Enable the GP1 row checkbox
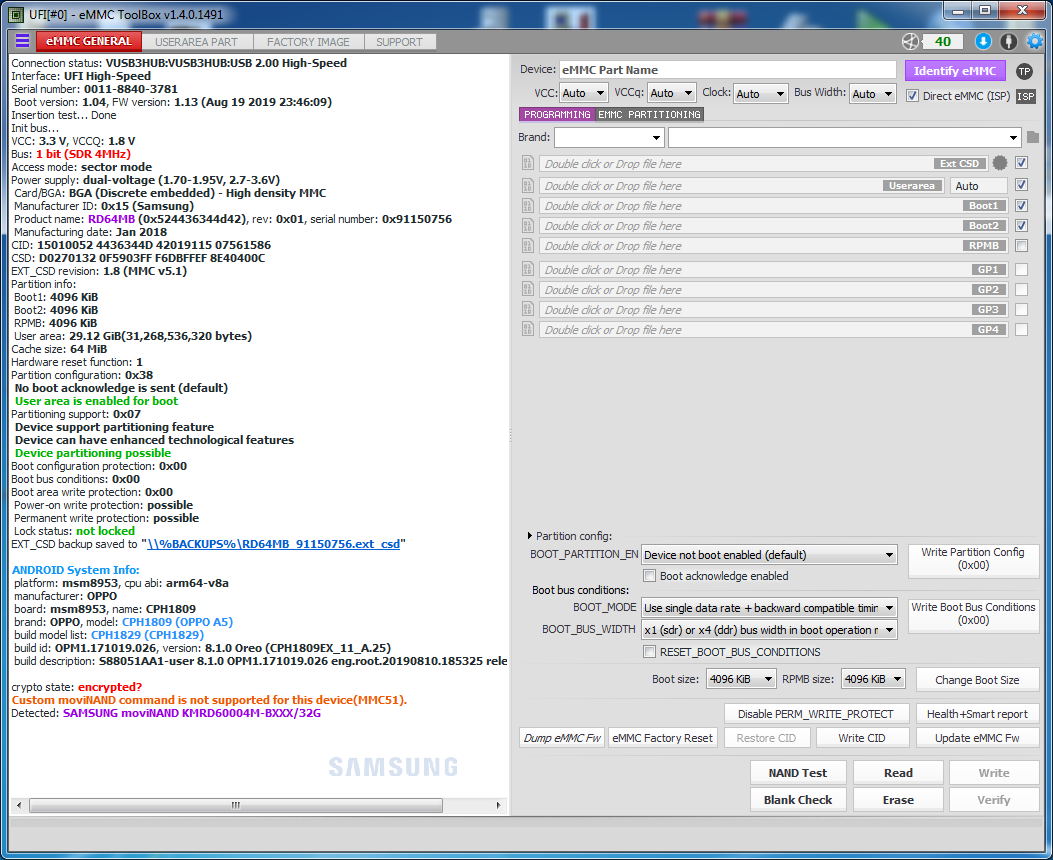Viewport: 1053px width, 860px height. [x=1021, y=269]
